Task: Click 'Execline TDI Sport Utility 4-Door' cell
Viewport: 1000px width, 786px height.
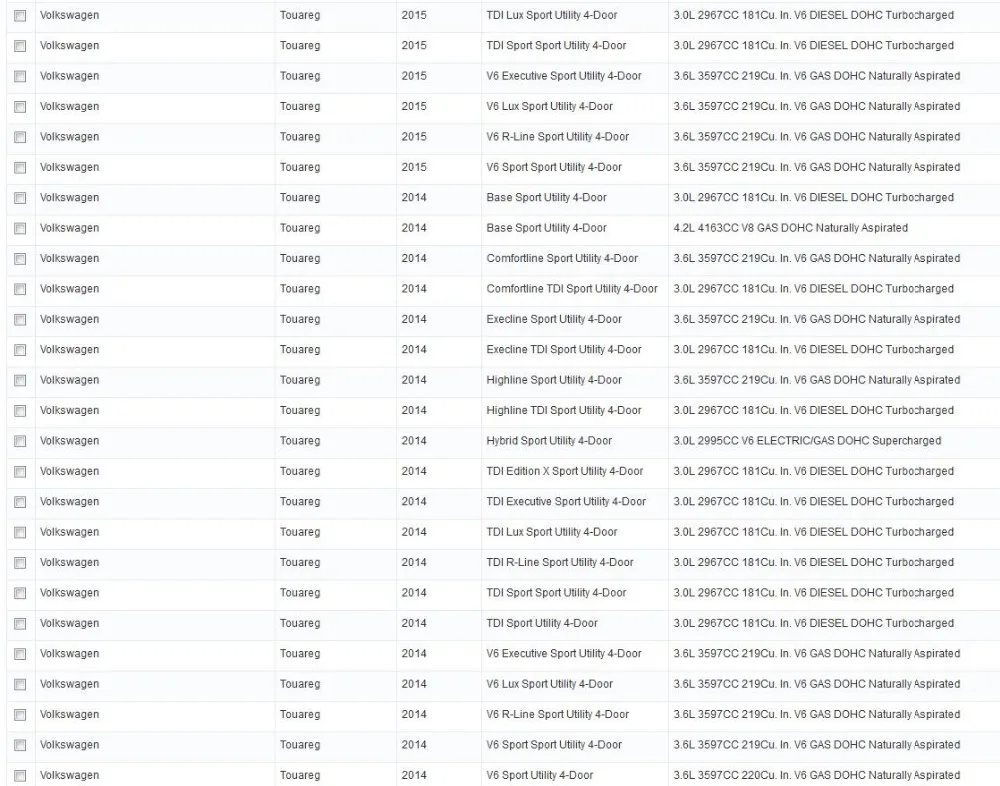Action: click(564, 350)
